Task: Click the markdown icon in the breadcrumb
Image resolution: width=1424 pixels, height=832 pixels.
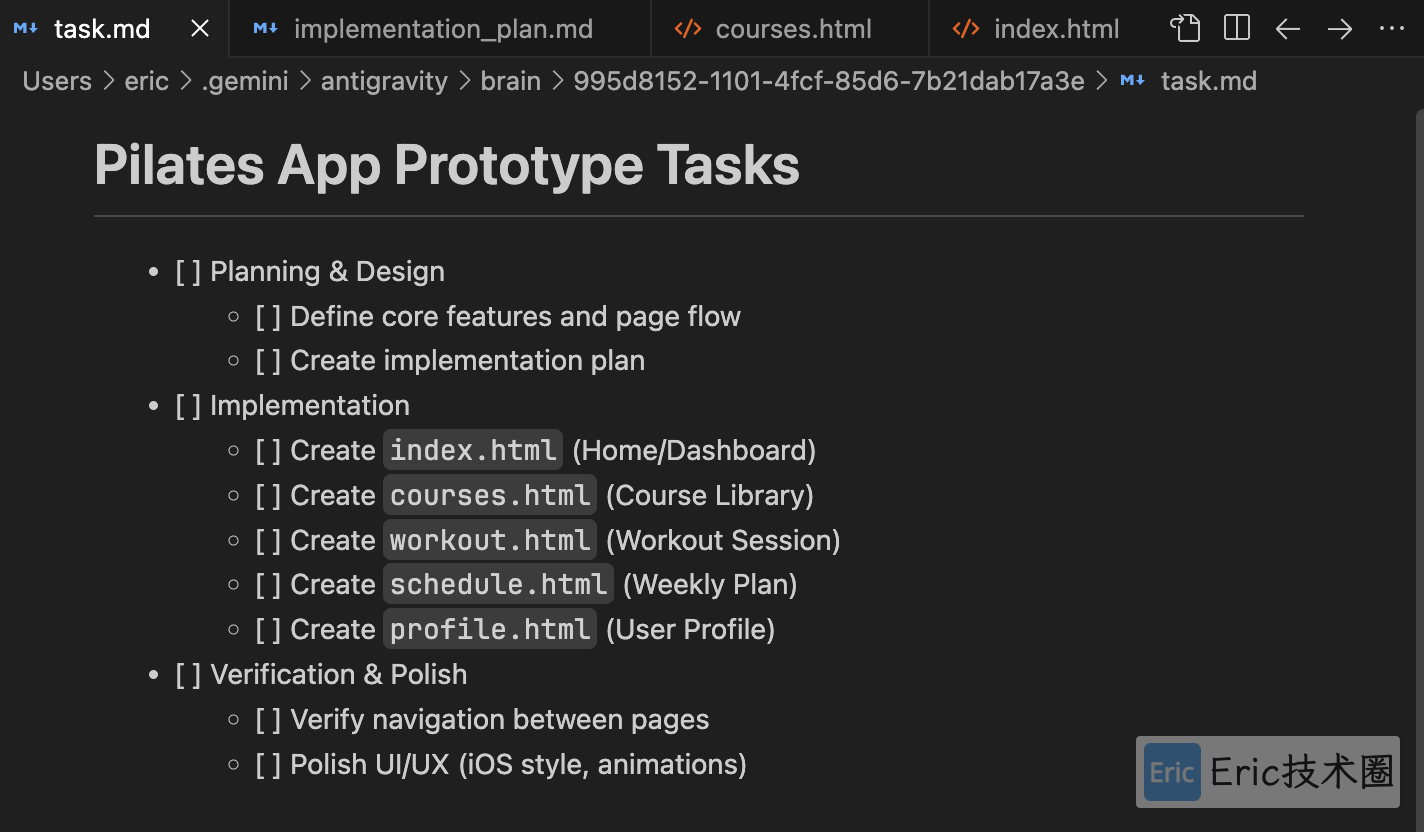Action: 1133,81
